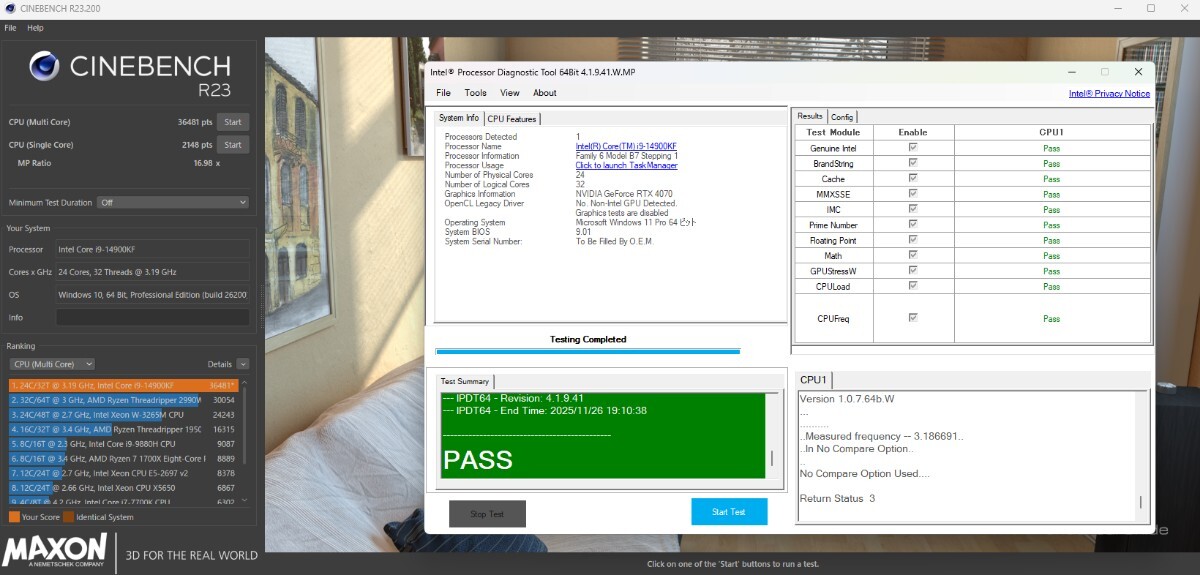Click the ranking list scroll up arrow
1200x575 pixels.
point(243,383)
